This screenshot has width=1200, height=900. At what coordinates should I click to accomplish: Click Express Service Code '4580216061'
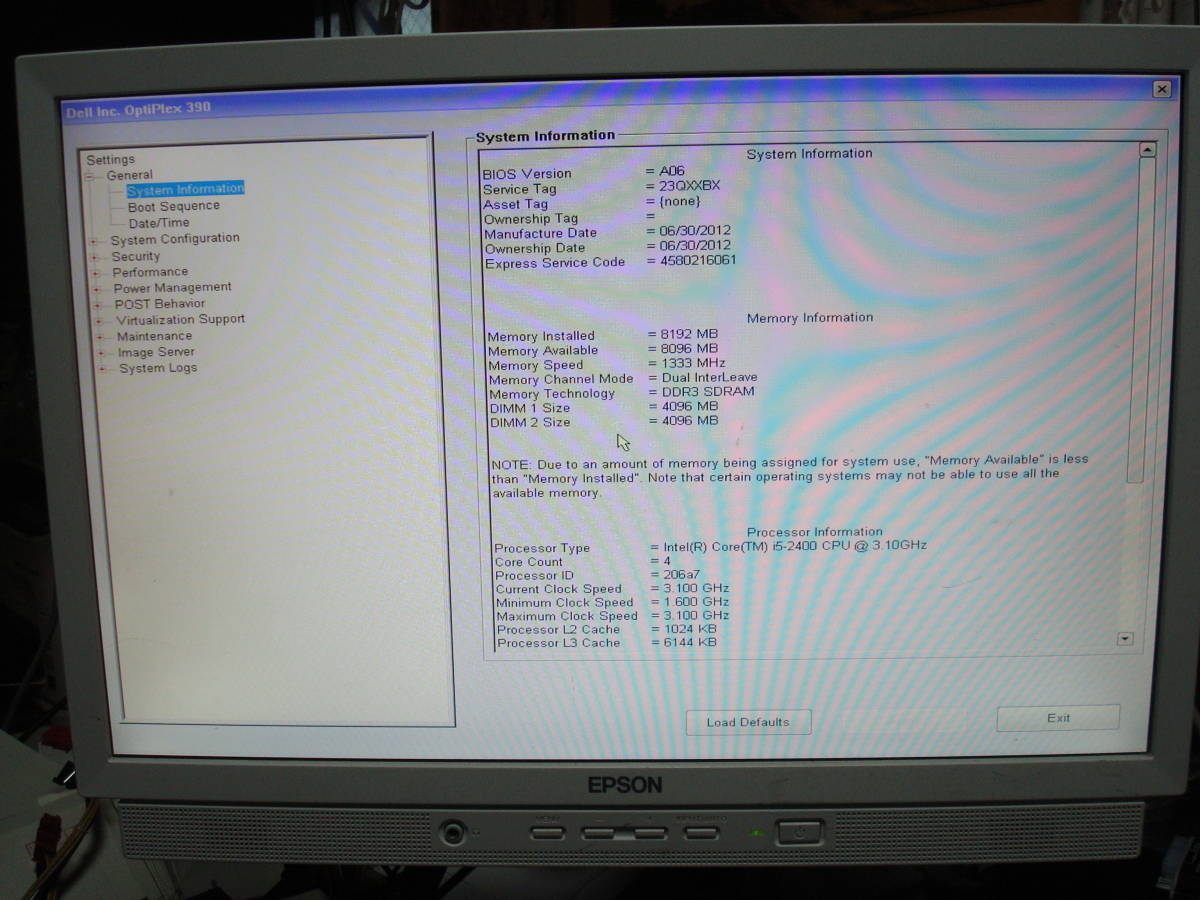698,260
